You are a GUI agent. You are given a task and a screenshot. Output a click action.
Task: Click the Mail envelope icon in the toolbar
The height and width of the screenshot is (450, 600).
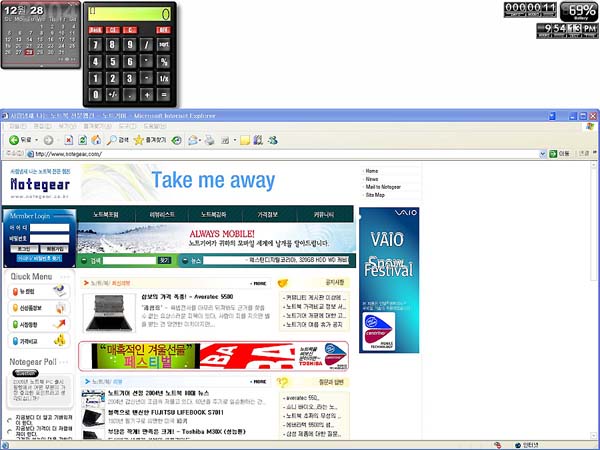(x=192, y=140)
